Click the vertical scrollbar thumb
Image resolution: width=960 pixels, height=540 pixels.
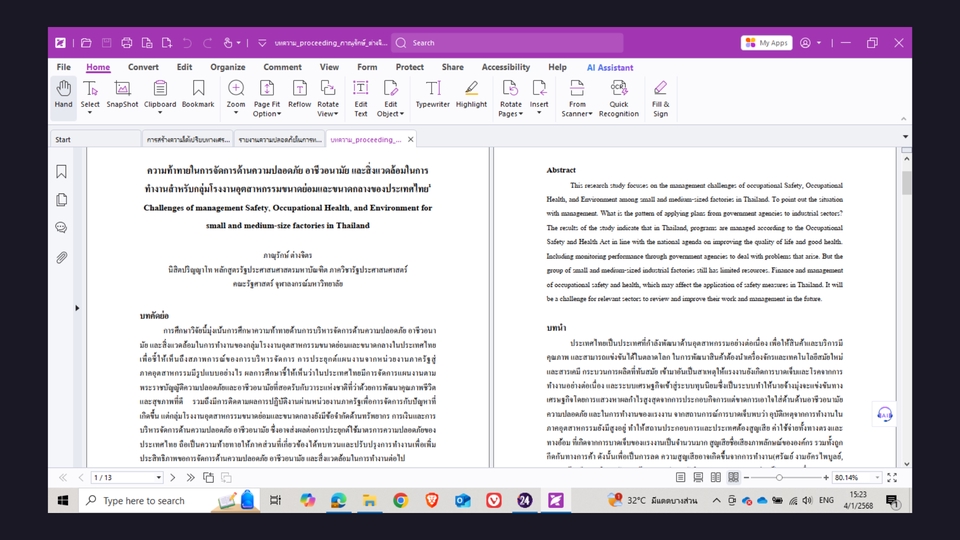906,182
